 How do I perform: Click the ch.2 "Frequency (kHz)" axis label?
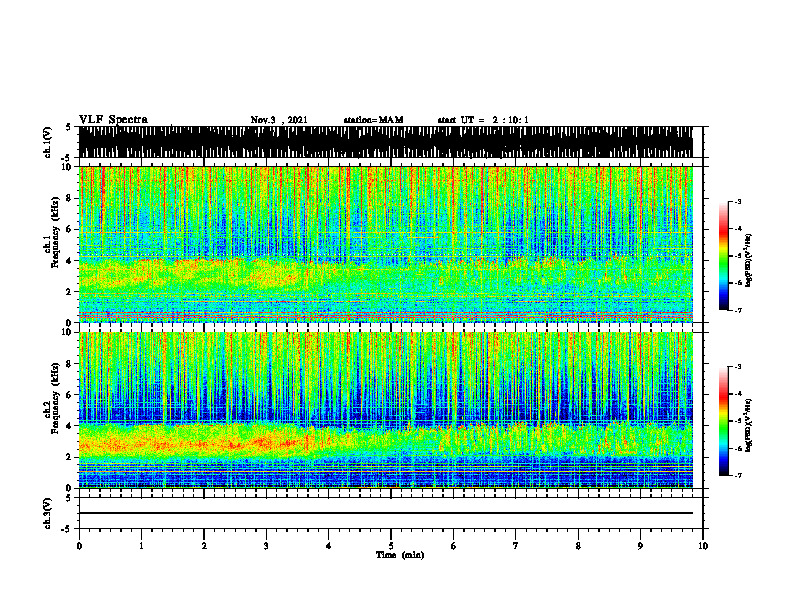(x=55, y=398)
